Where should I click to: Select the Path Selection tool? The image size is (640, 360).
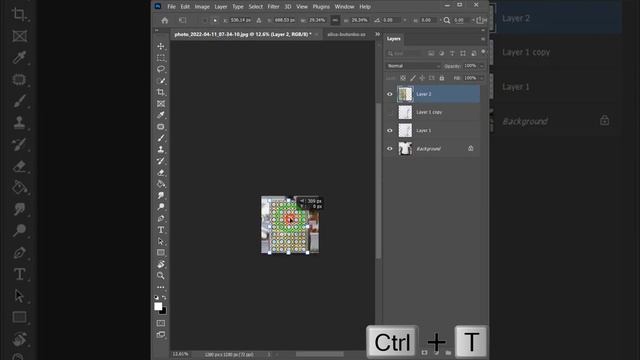[161, 241]
